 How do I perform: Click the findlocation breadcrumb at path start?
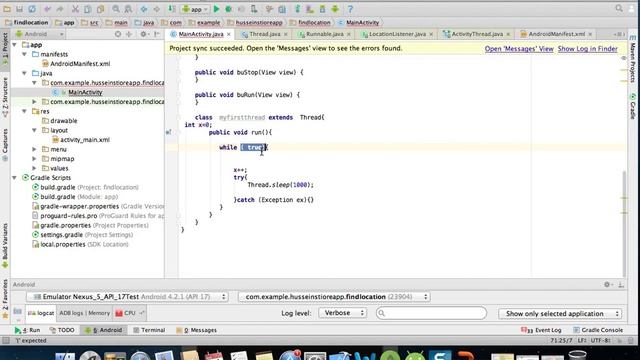click(27, 23)
